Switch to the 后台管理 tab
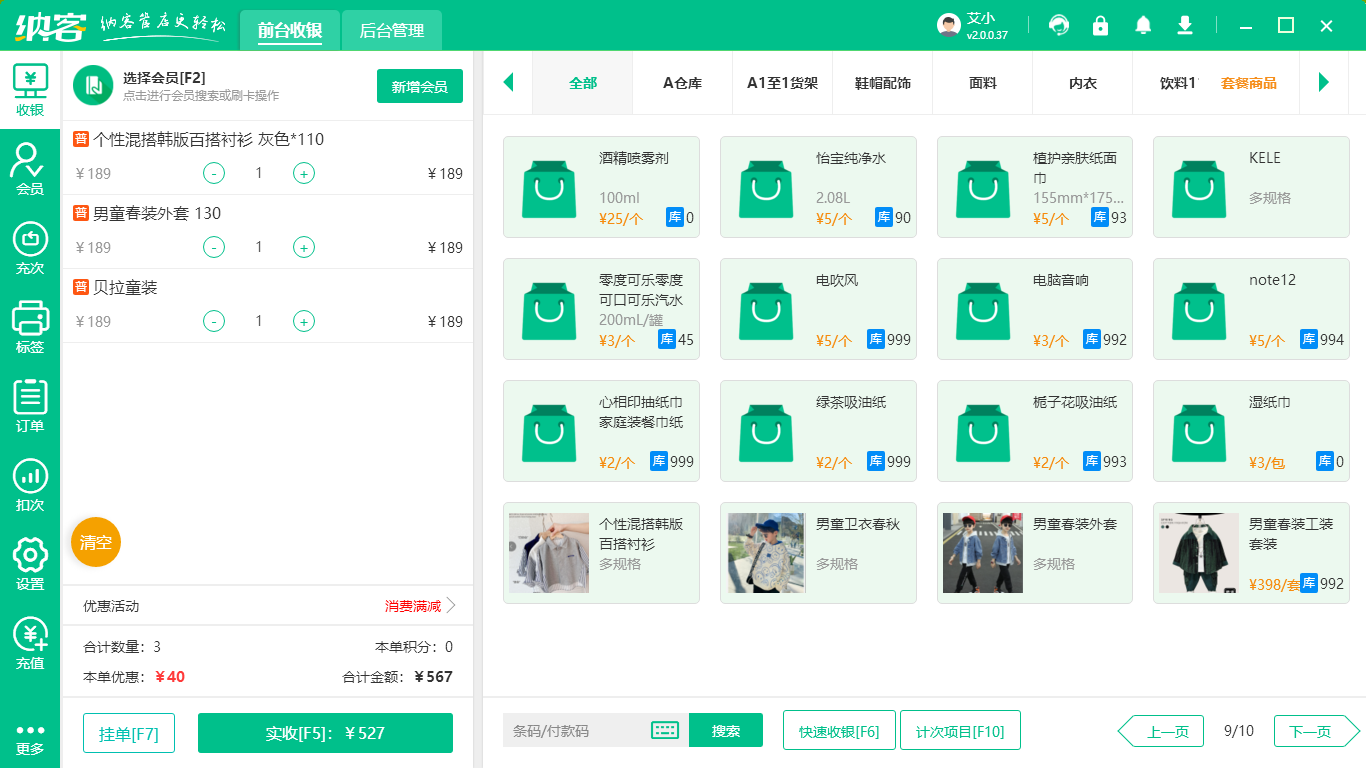This screenshot has width=1366, height=768. [392, 30]
